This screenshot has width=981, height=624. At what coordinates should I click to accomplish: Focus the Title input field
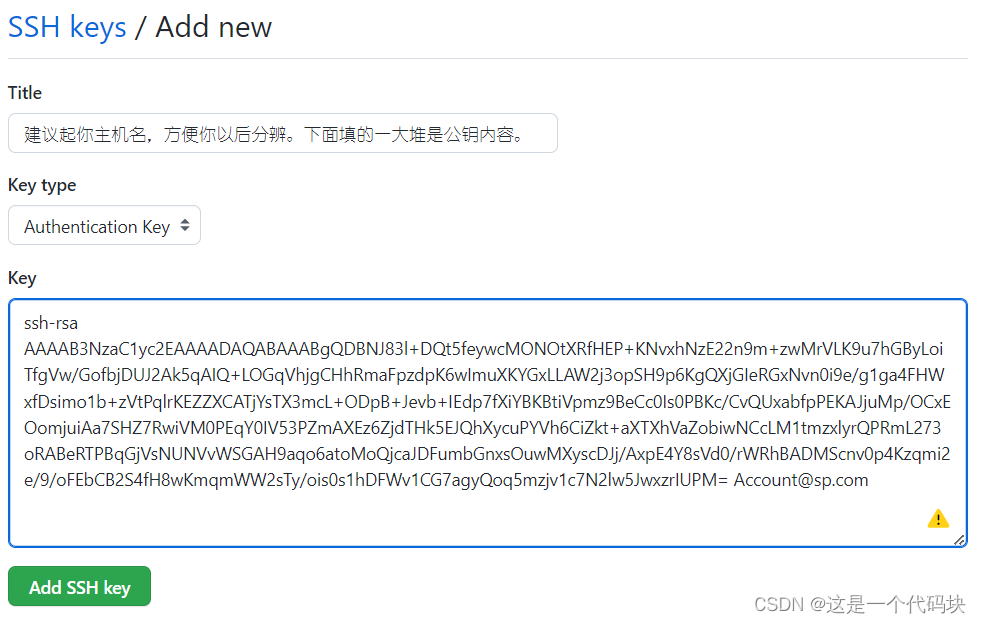283,133
